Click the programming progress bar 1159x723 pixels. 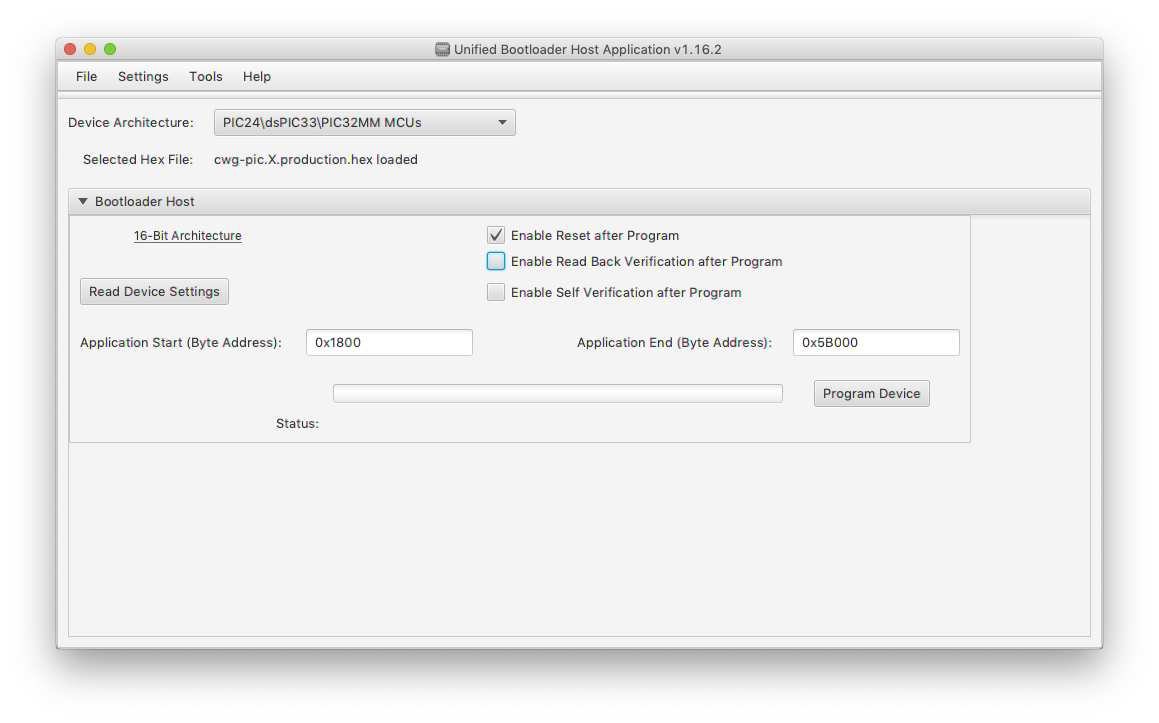tap(557, 393)
